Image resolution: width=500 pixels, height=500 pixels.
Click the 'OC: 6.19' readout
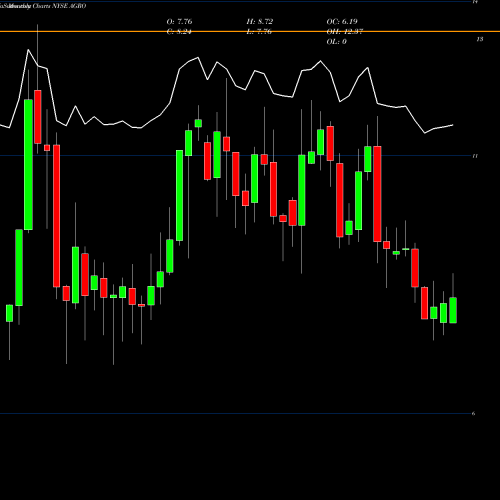(342, 22)
